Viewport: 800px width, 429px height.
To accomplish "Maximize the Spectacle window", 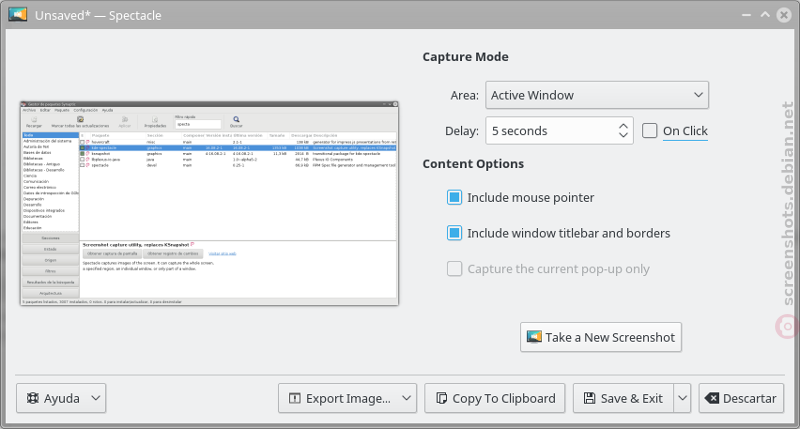I will coord(765,15).
